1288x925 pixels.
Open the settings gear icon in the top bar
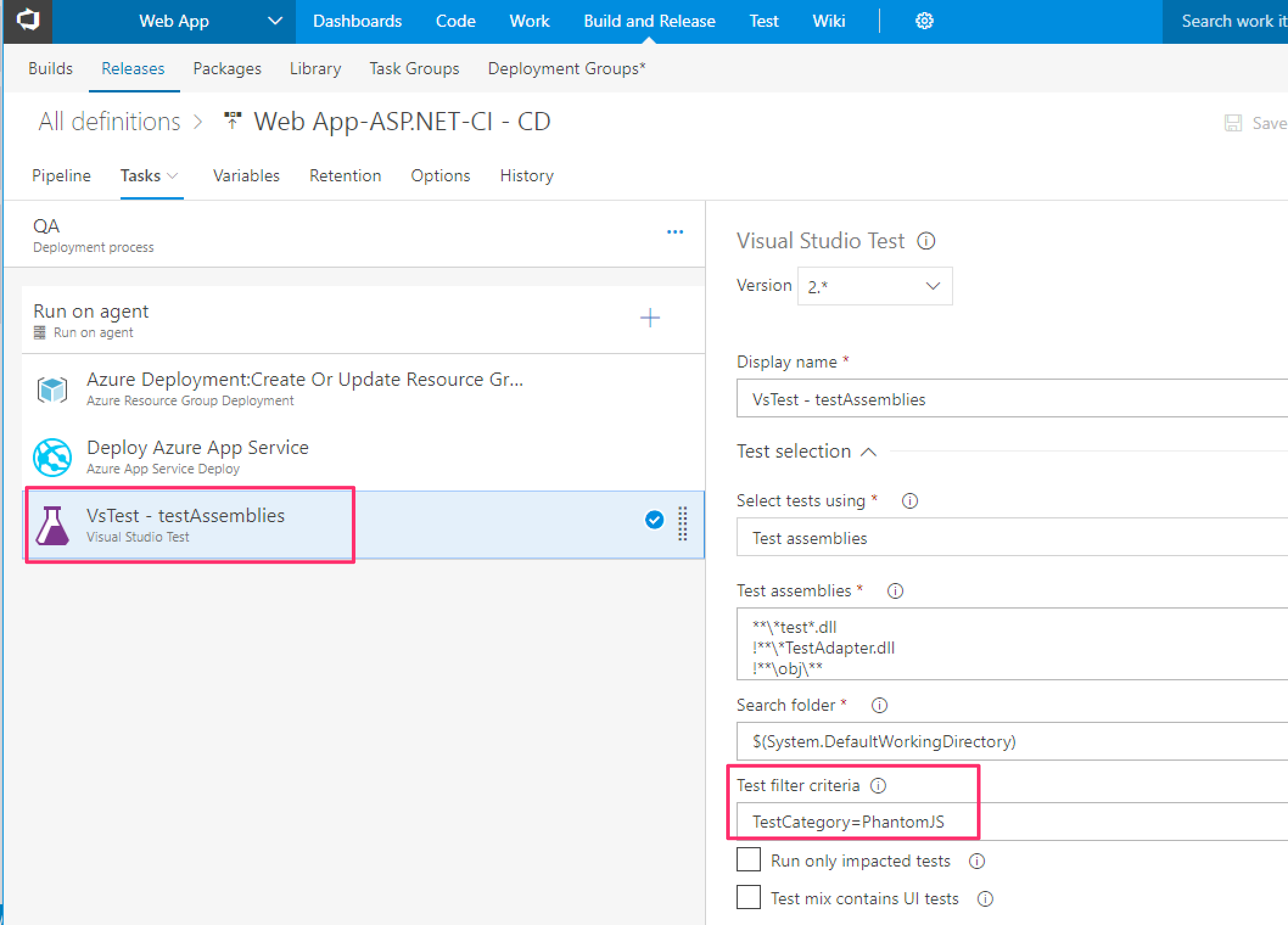tap(924, 21)
